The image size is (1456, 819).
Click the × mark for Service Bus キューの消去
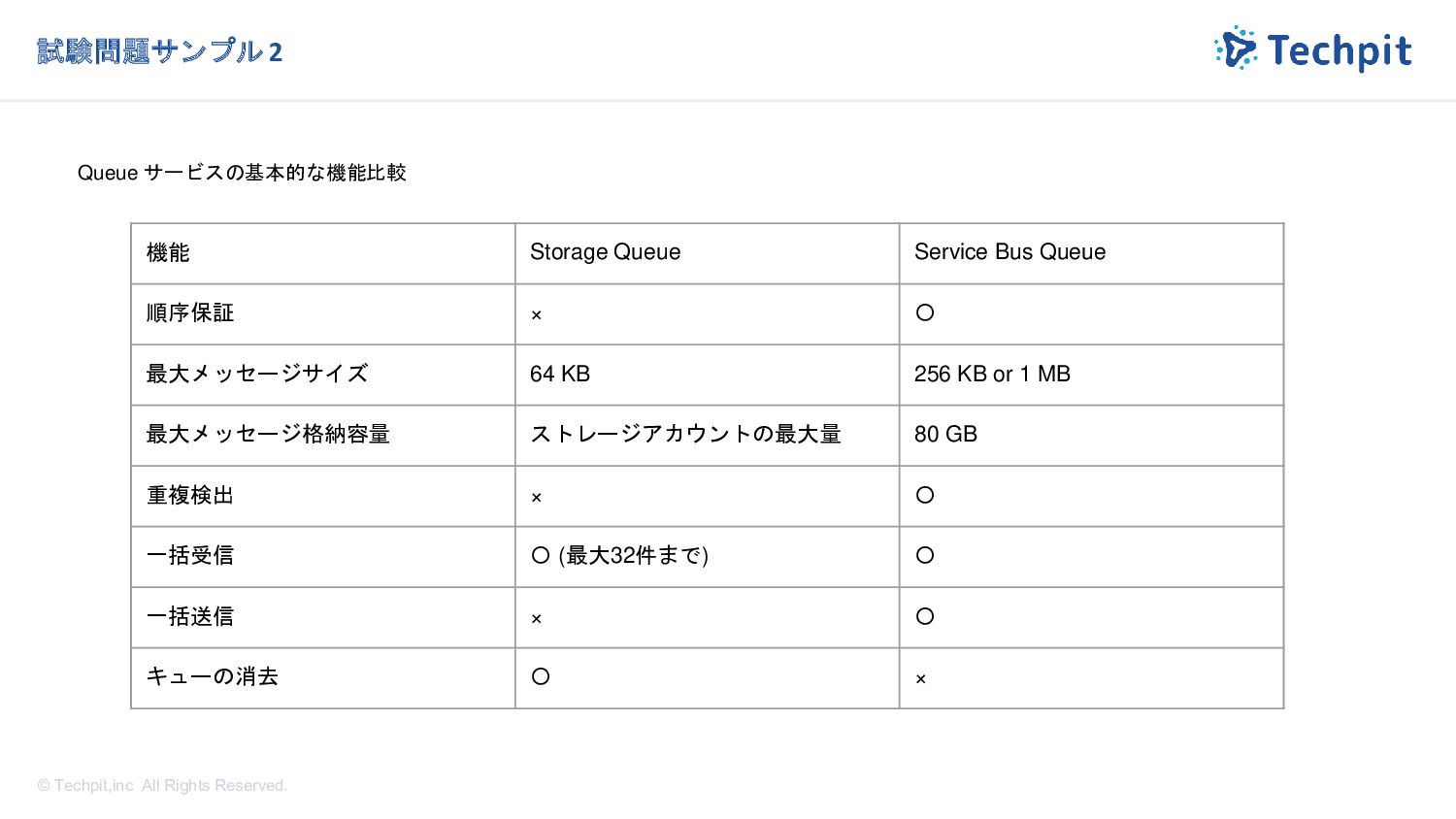(x=920, y=679)
